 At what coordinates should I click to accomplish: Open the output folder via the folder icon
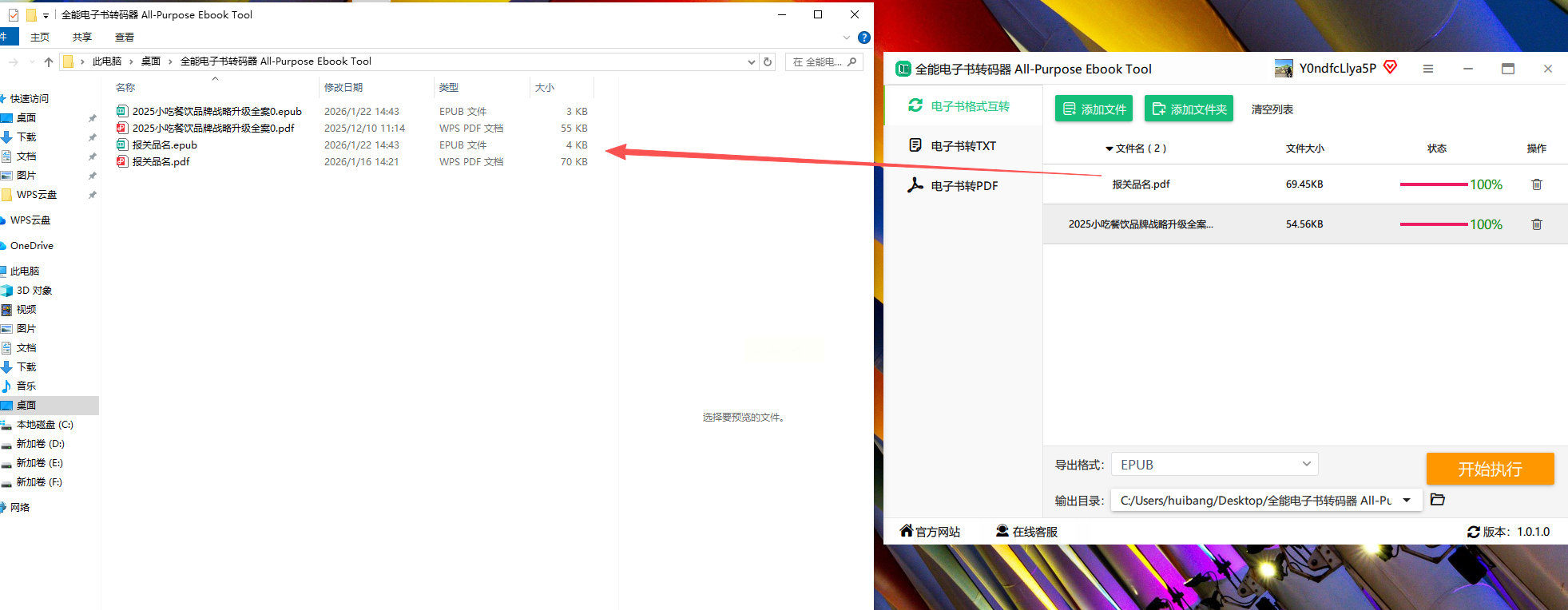click(1438, 500)
